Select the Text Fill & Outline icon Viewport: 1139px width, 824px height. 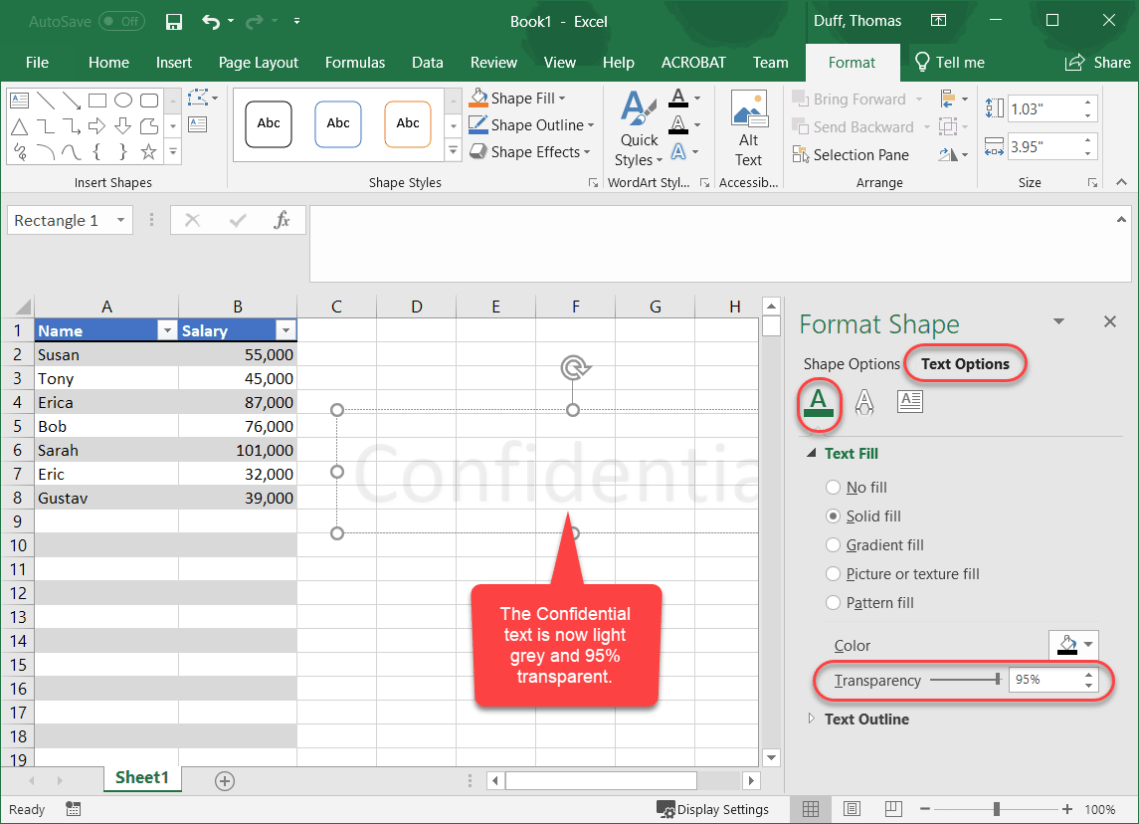(x=819, y=401)
